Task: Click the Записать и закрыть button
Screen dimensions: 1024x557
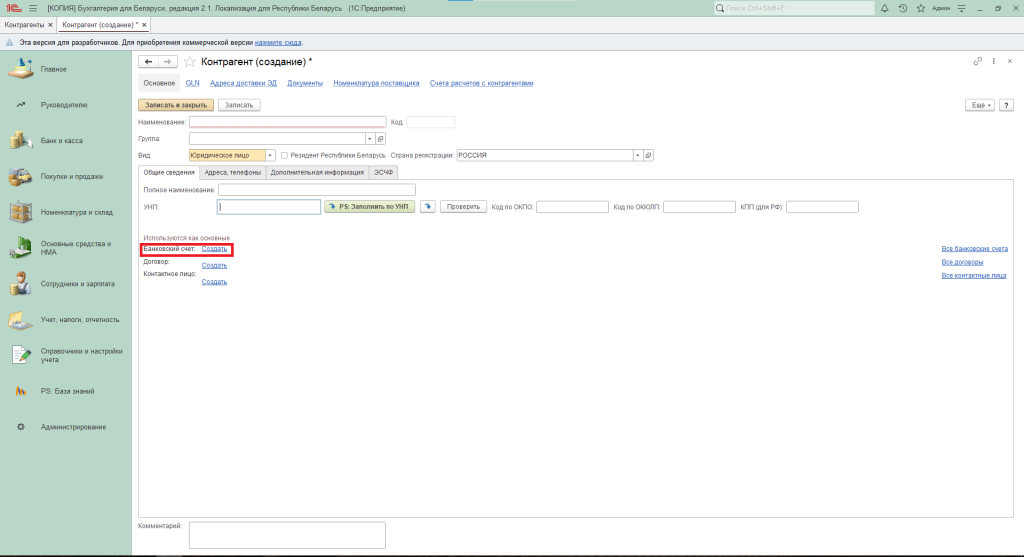Action: pos(175,105)
